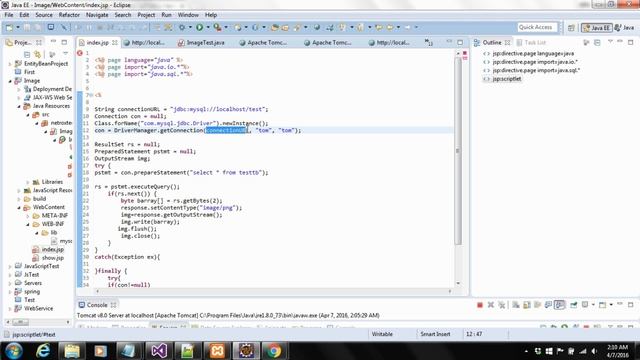Expand the Servers project node

(10, 283)
